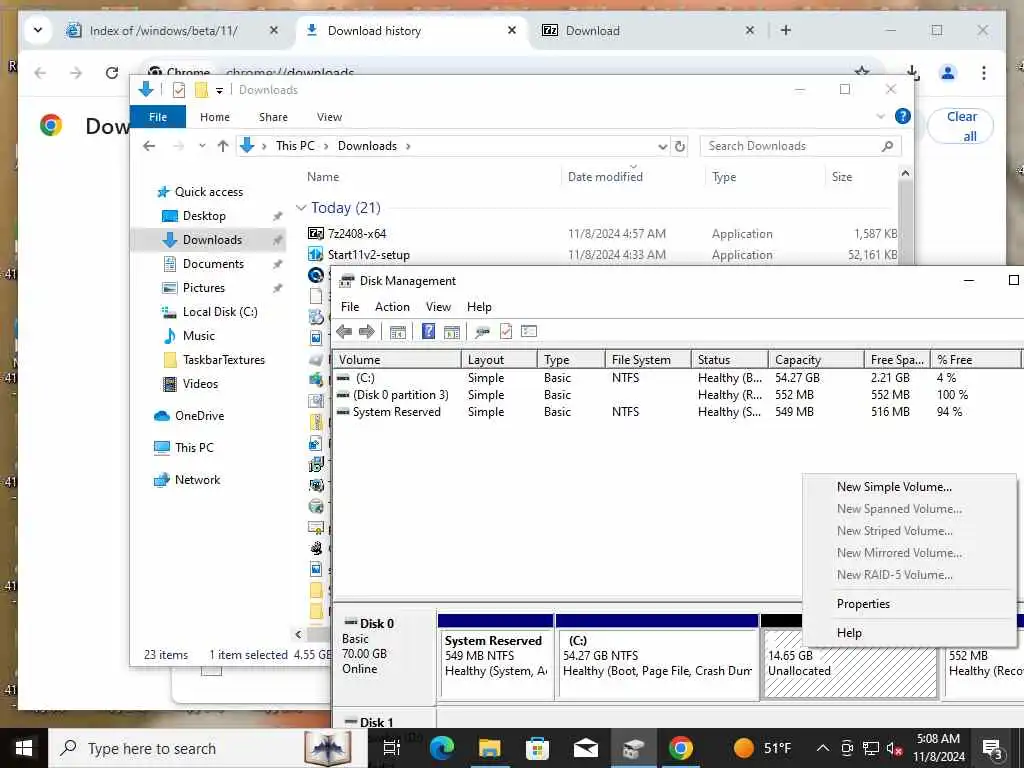Sort by the Volume column header

pyautogui.click(x=396, y=360)
